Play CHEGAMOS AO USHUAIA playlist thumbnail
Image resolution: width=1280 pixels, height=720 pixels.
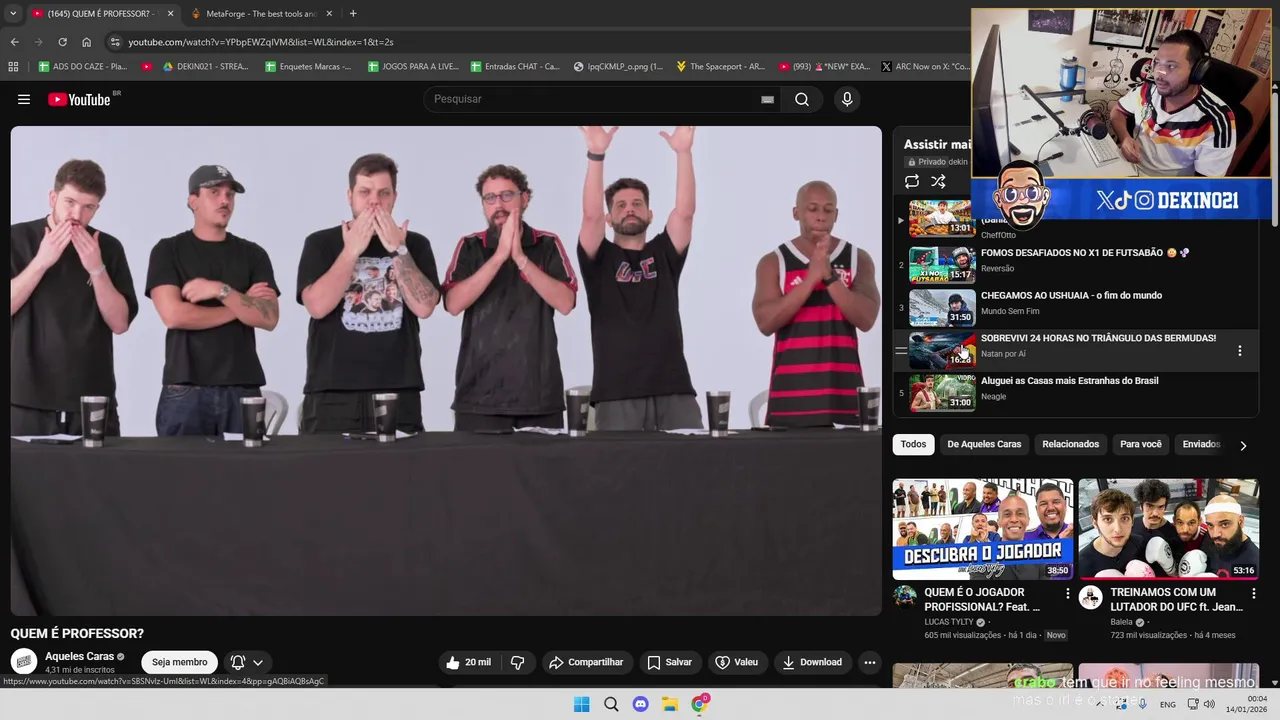coord(942,308)
